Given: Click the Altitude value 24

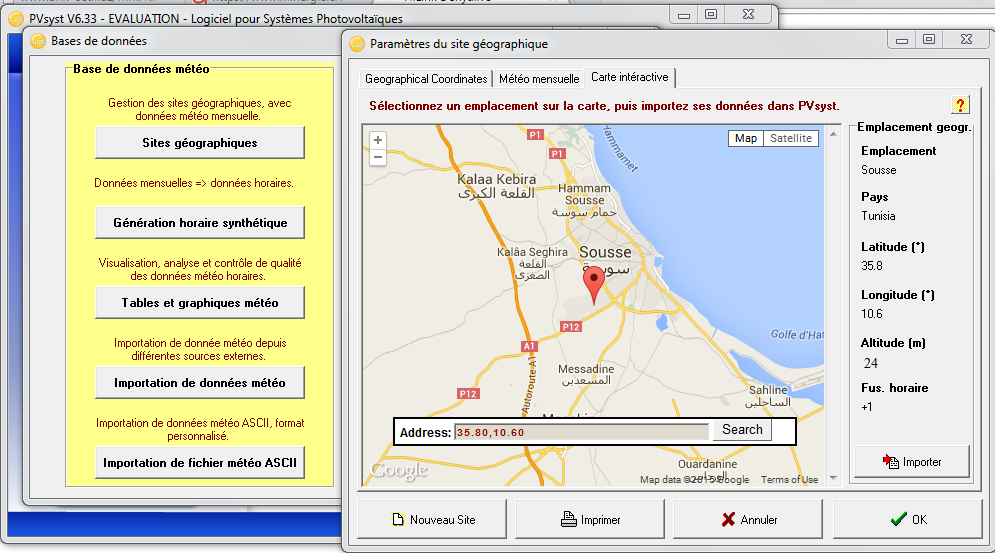Looking at the screenshot, I should [871, 363].
